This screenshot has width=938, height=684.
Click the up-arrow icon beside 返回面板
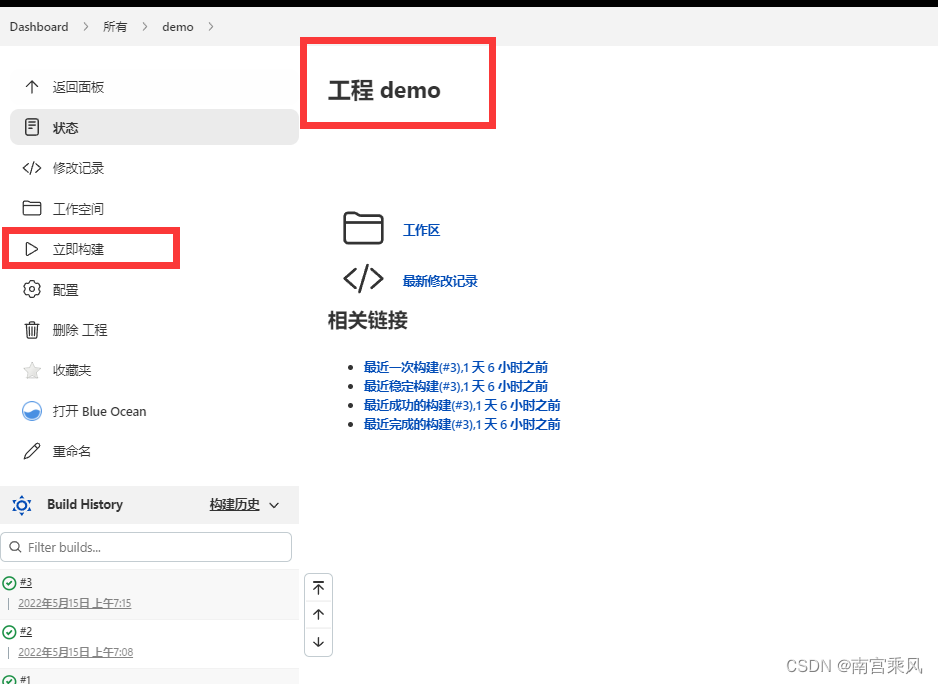[32, 87]
